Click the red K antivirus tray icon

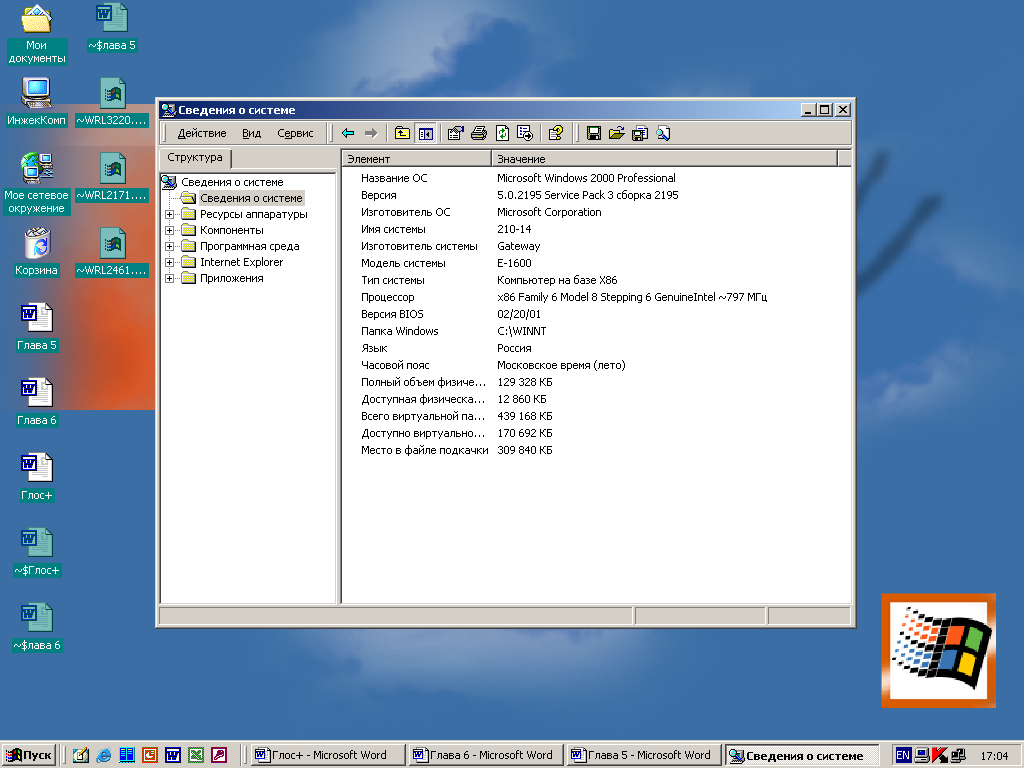(940, 756)
